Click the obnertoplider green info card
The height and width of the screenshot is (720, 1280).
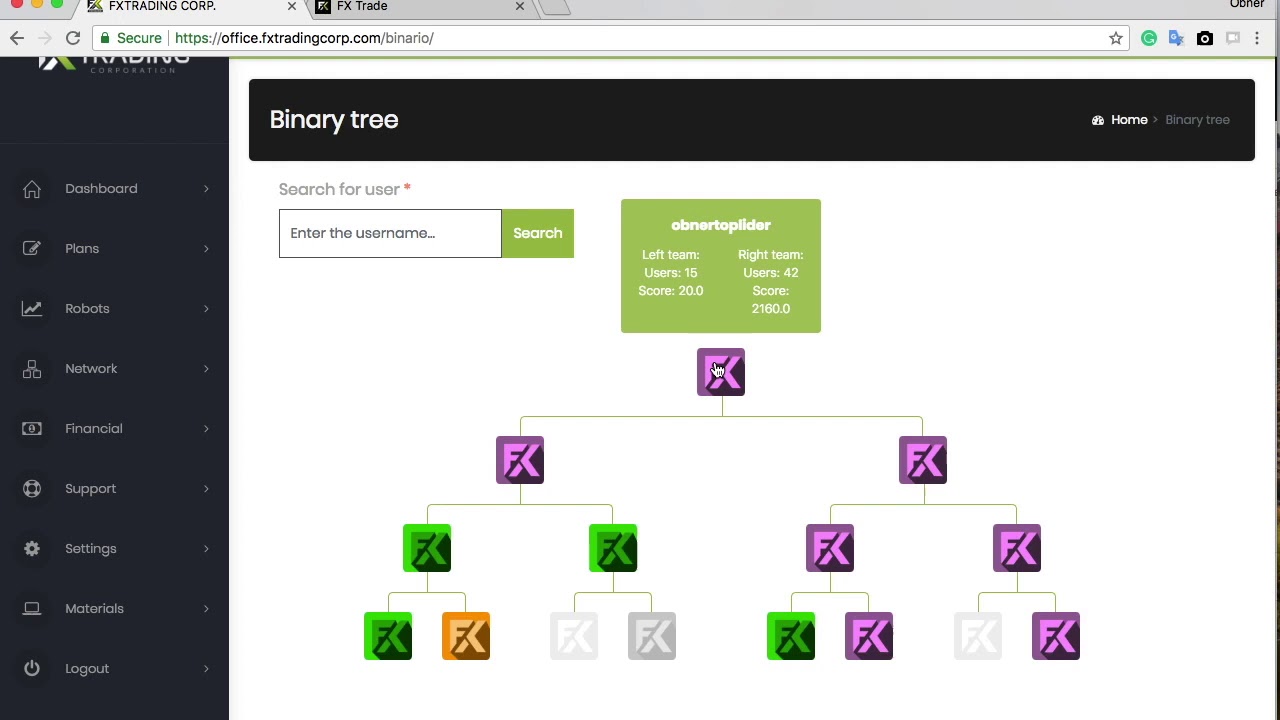721,266
